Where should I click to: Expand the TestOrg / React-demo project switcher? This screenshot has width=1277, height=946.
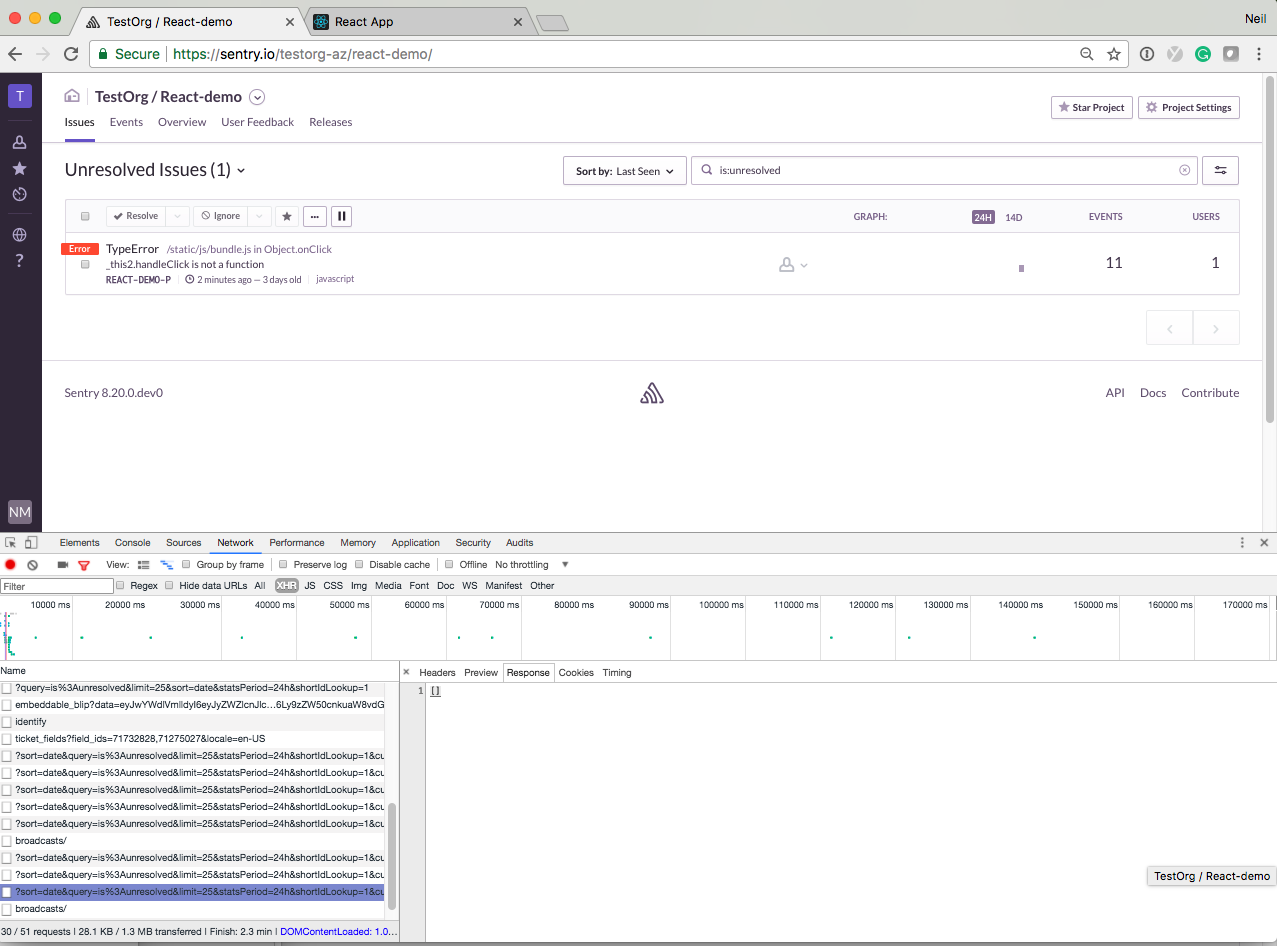(x=257, y=97)
